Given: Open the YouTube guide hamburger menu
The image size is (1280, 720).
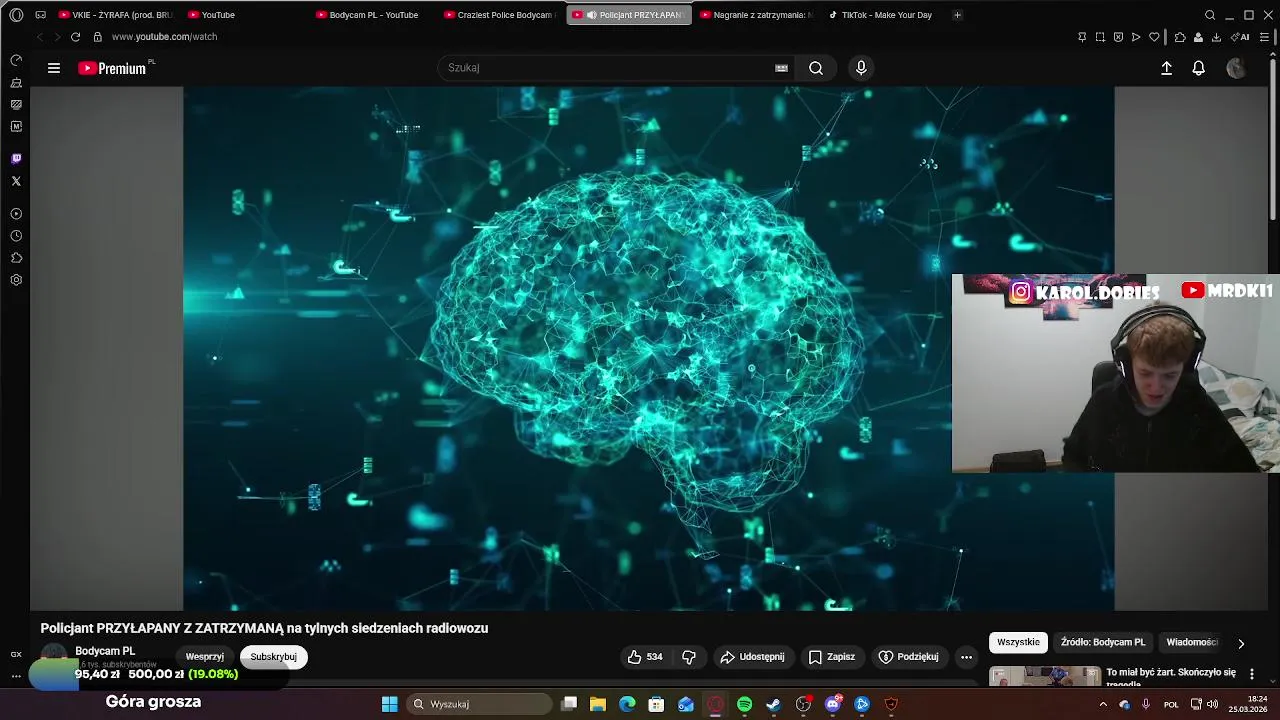Looking at the screenshot, I should [x=54, y=68].
